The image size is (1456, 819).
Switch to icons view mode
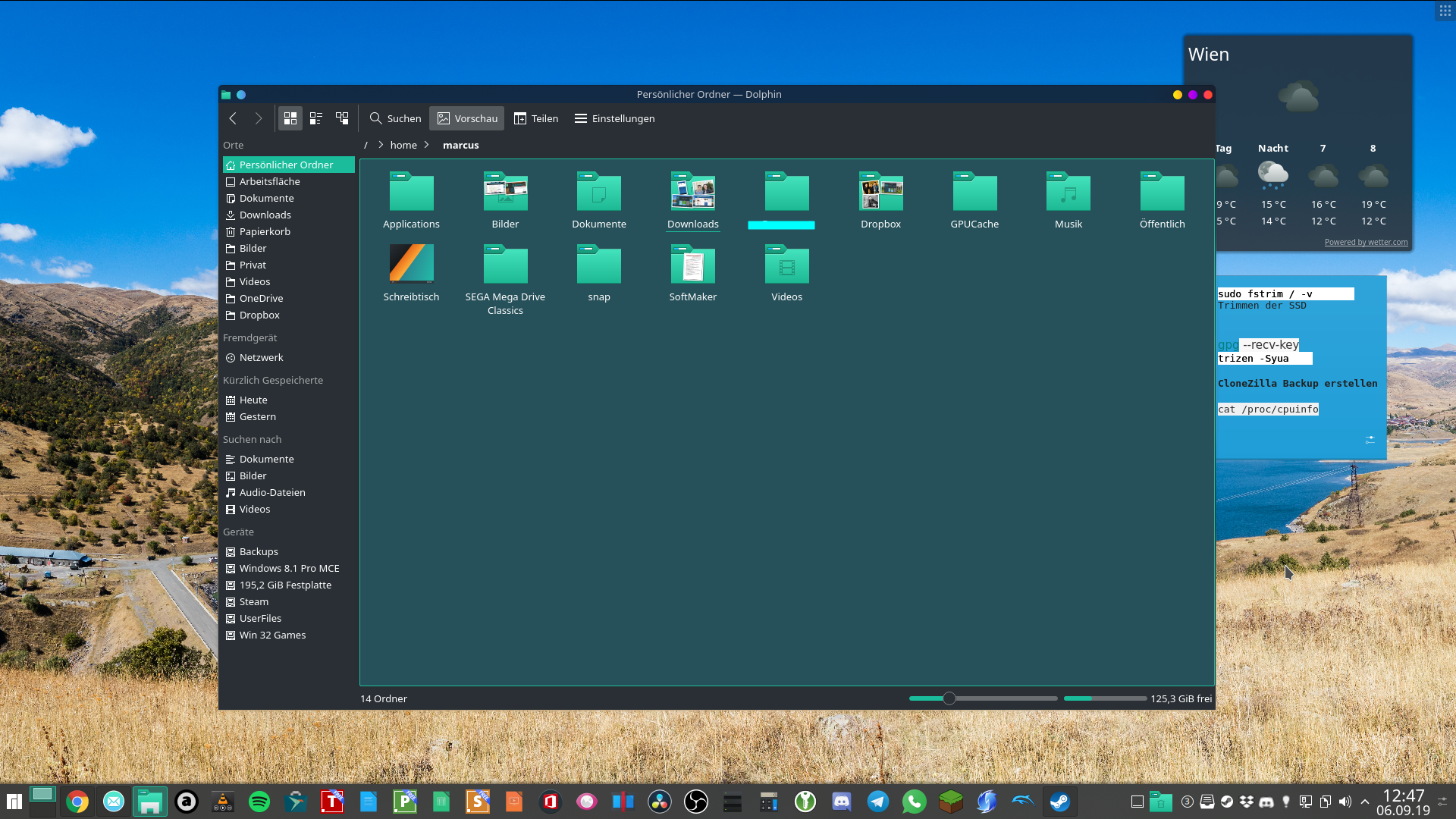pos(290,118)
